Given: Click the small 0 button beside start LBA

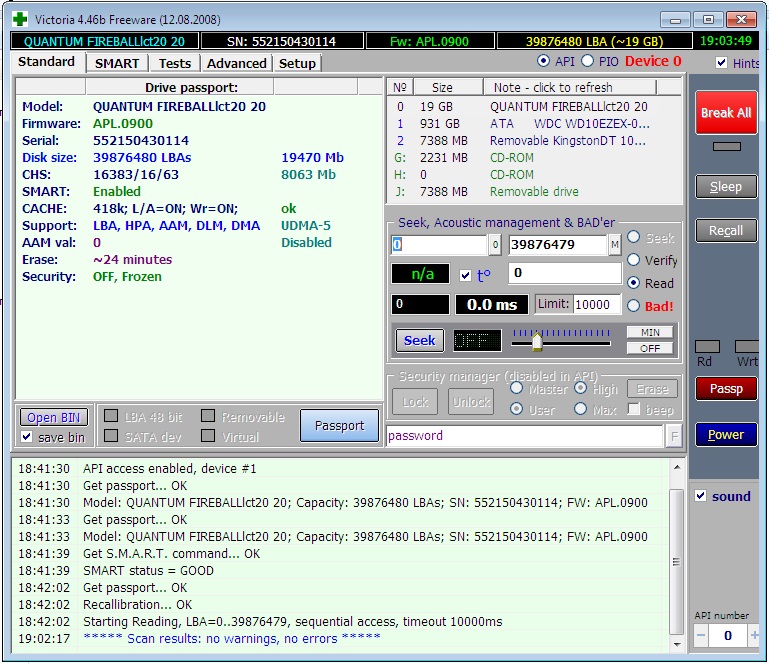Looking at the screenshot, I should [x=495, y=245].
